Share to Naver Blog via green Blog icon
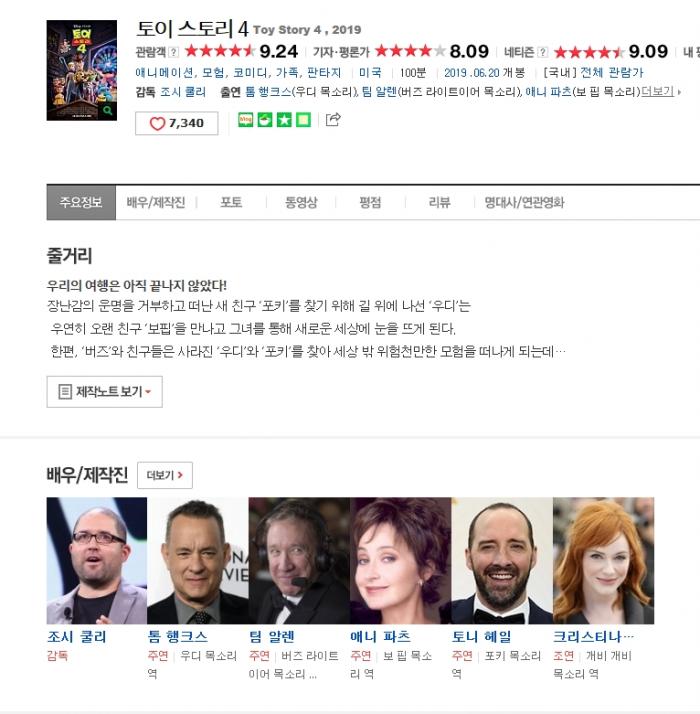Screen dimensions: 700x714 245,120
